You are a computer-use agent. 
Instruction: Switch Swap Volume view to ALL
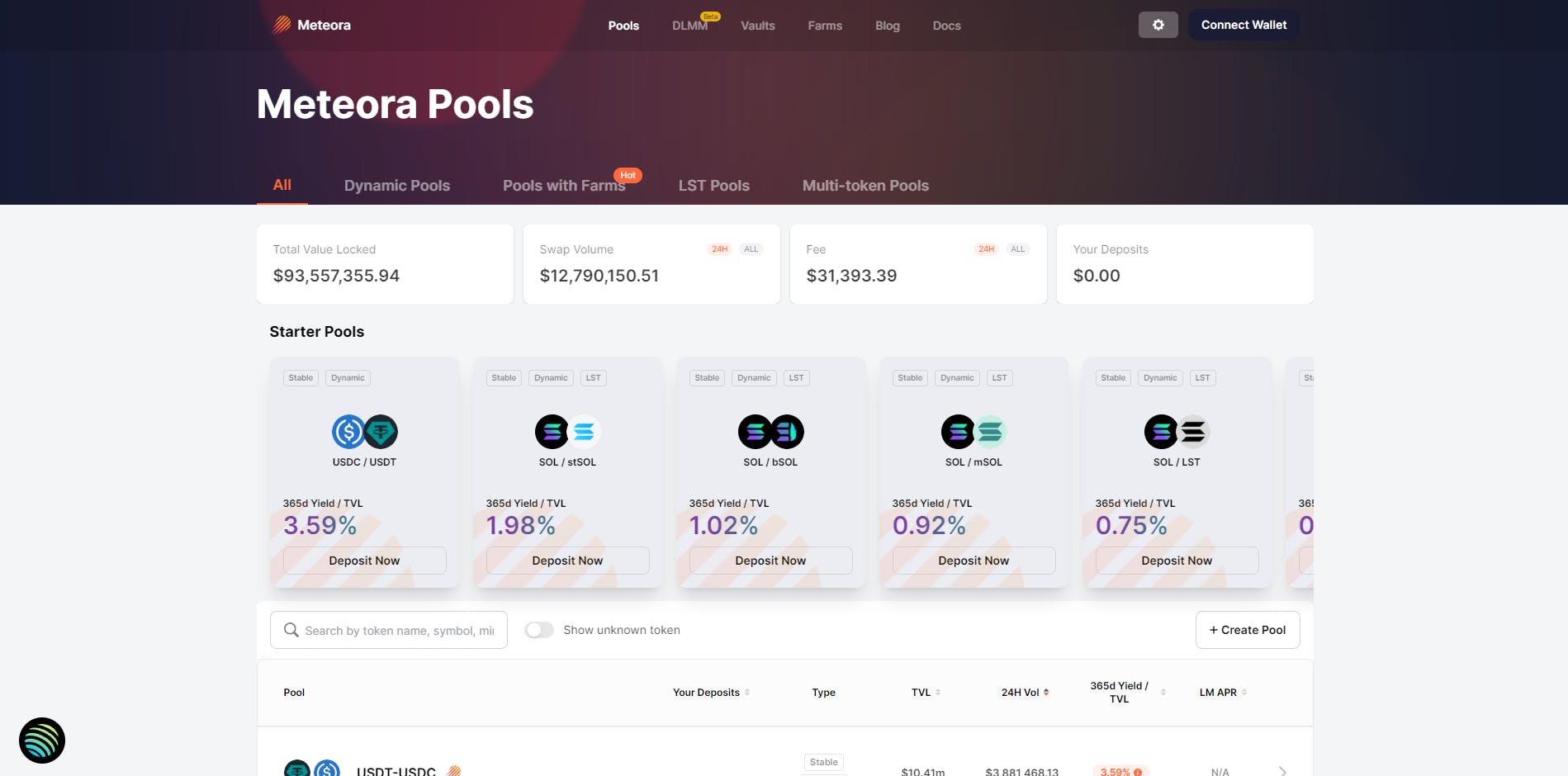[x=750, y=248]
